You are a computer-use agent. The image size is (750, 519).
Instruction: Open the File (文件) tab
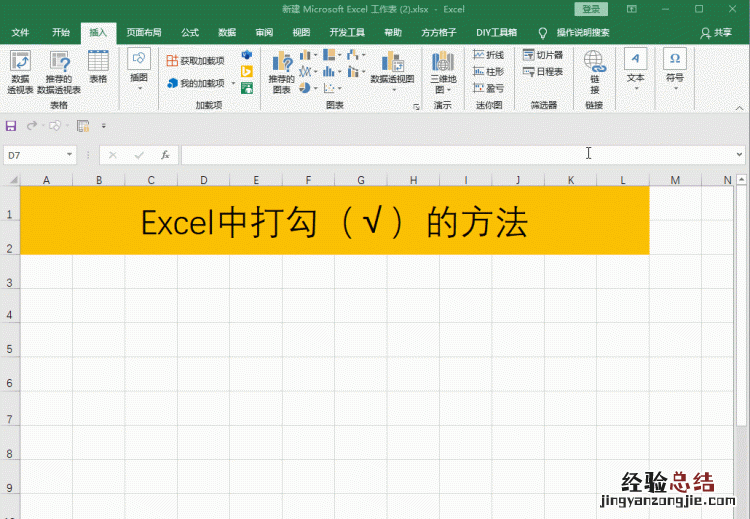(20, 32)
